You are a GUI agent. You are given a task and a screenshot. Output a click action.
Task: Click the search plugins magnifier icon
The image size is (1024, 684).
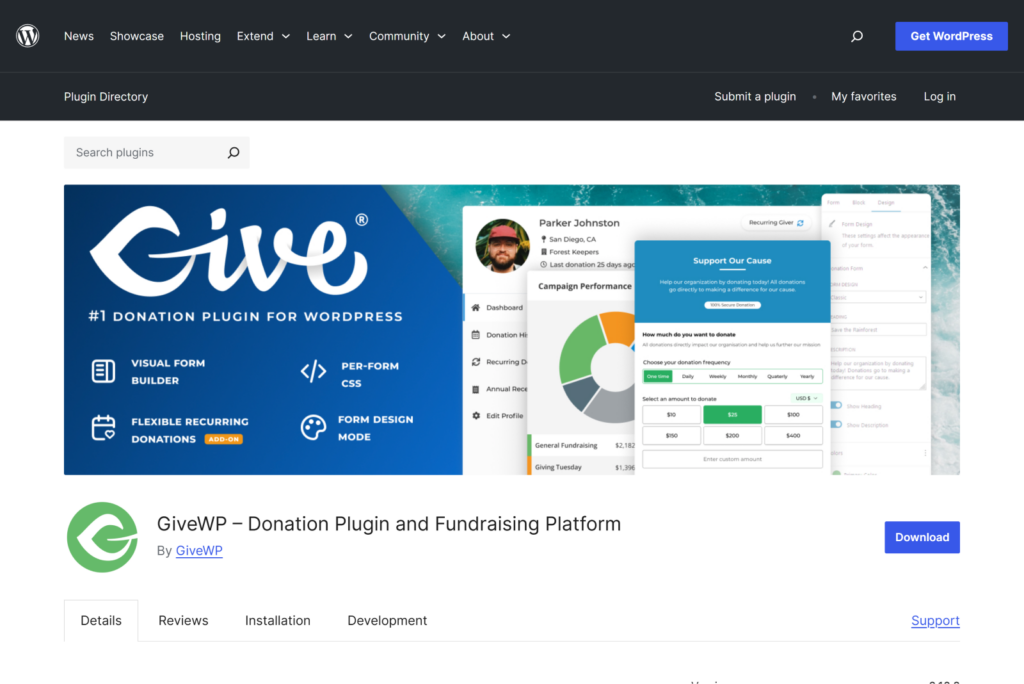pos(233,152)
